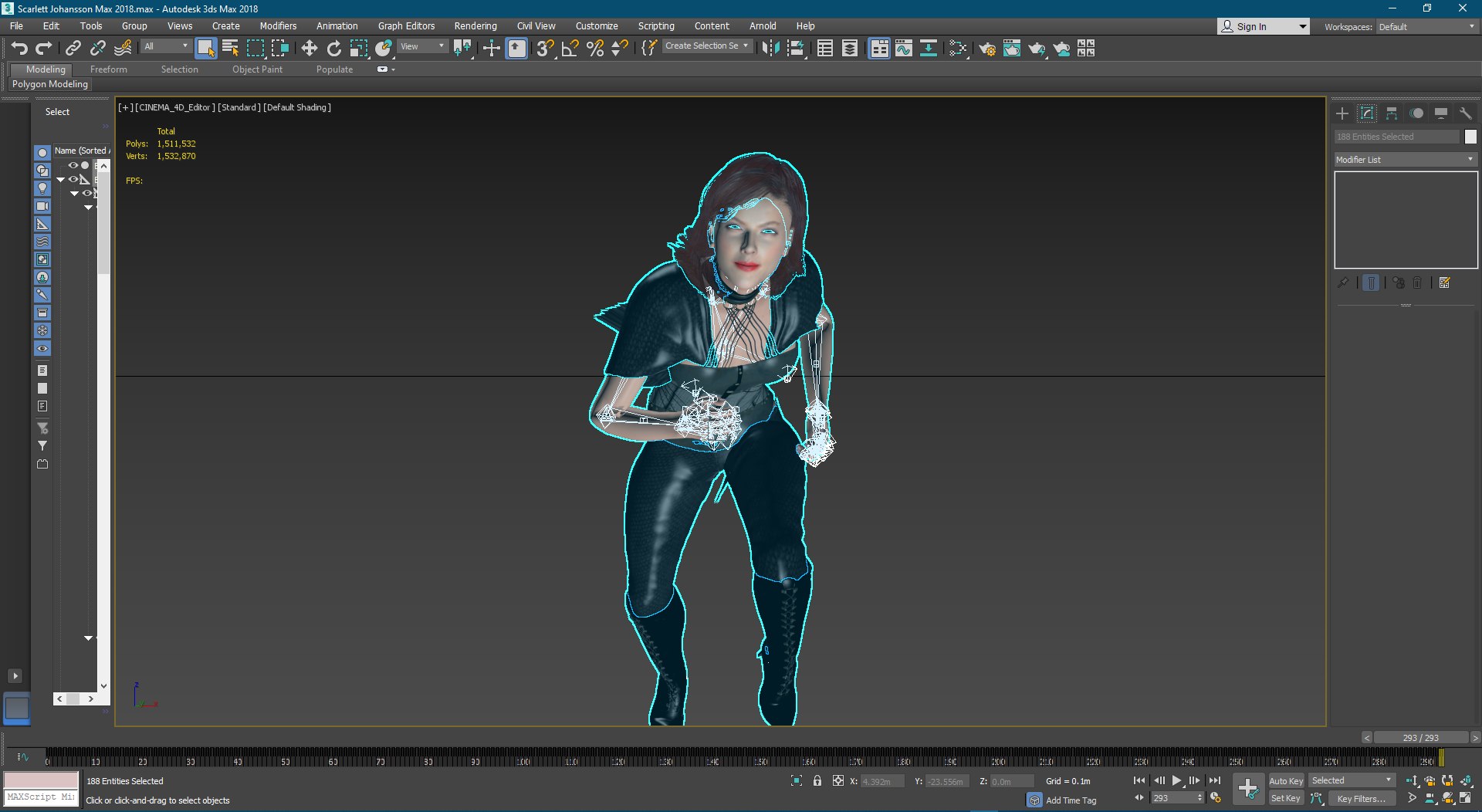Open the Hierarchy command panel tab

(1392, 113)
